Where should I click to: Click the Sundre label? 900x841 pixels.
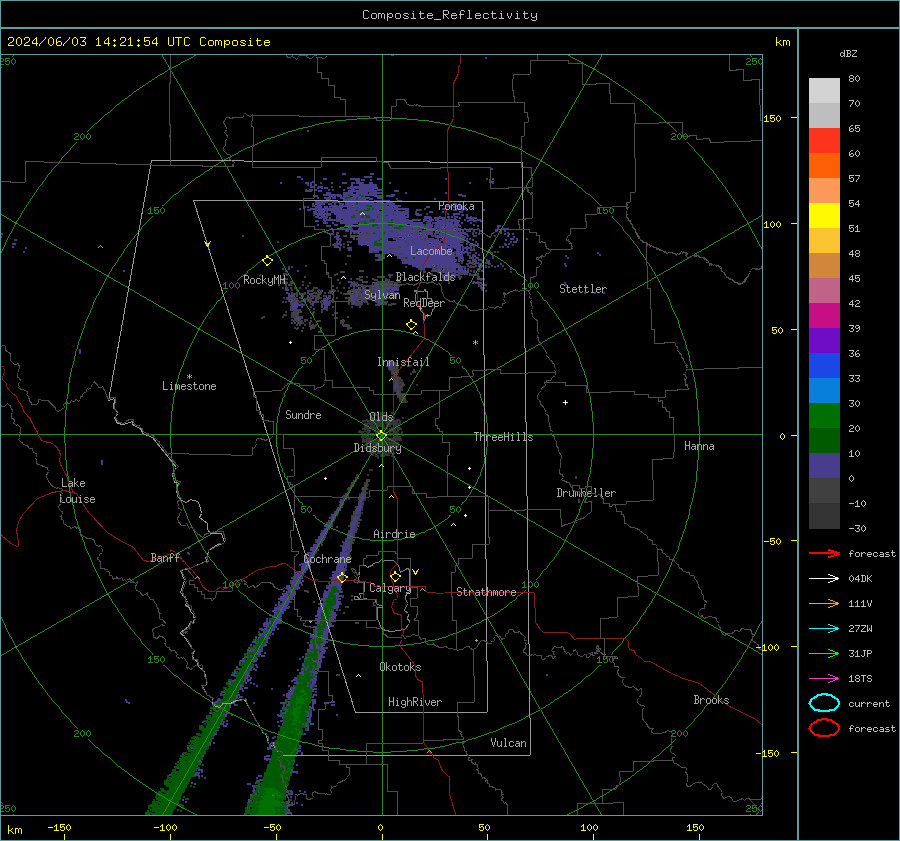(x=303, y=414)
